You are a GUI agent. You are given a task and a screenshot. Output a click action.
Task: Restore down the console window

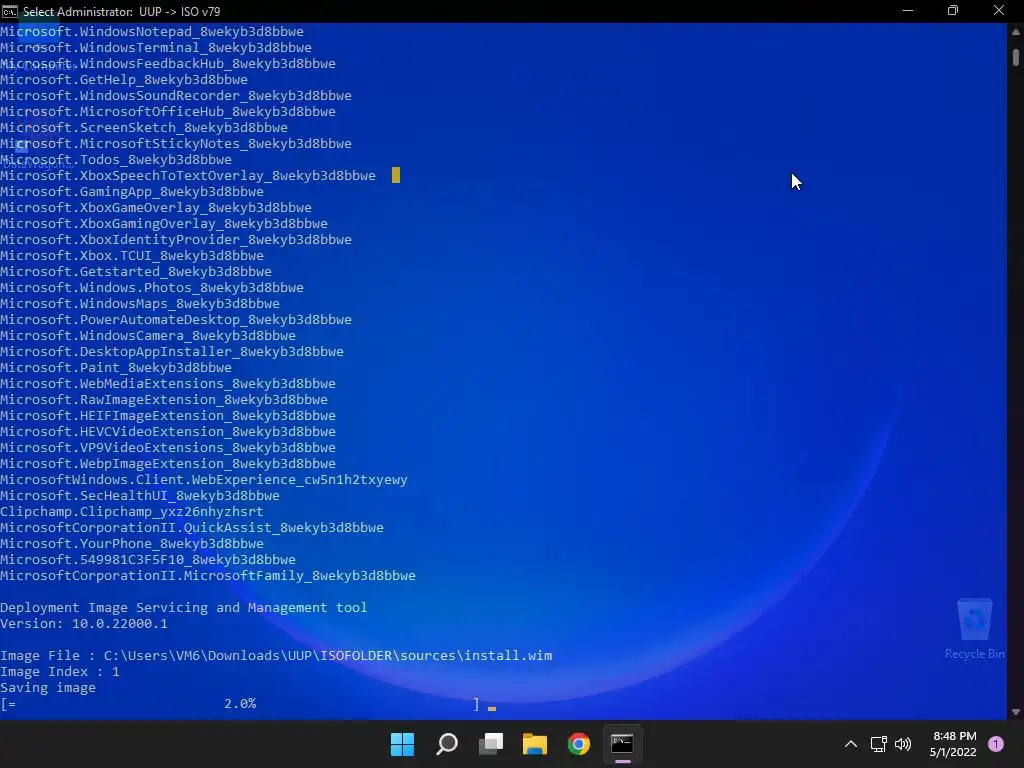coord(953,10)
